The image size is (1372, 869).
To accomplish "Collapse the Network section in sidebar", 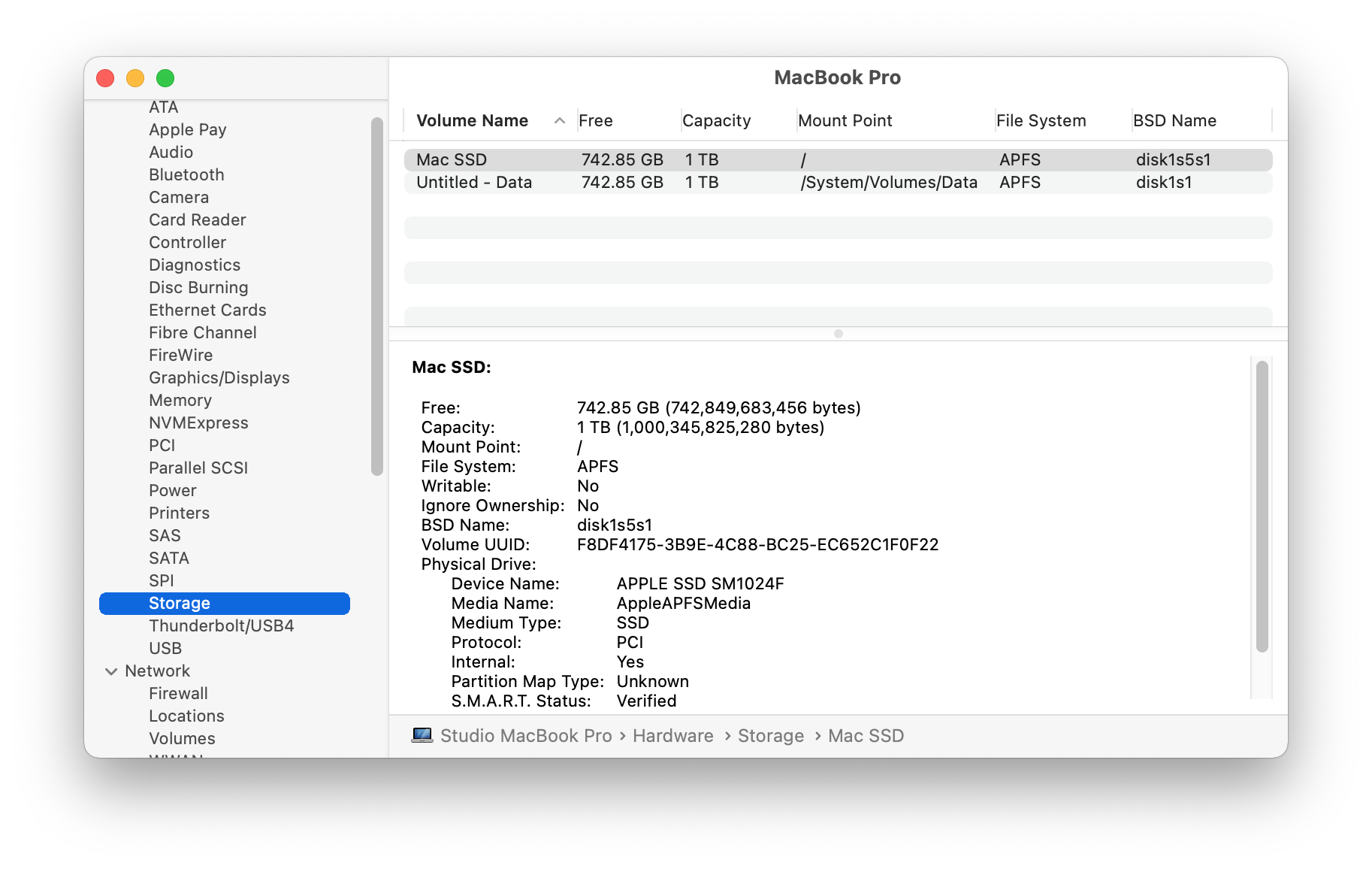I will pos(111,671).
